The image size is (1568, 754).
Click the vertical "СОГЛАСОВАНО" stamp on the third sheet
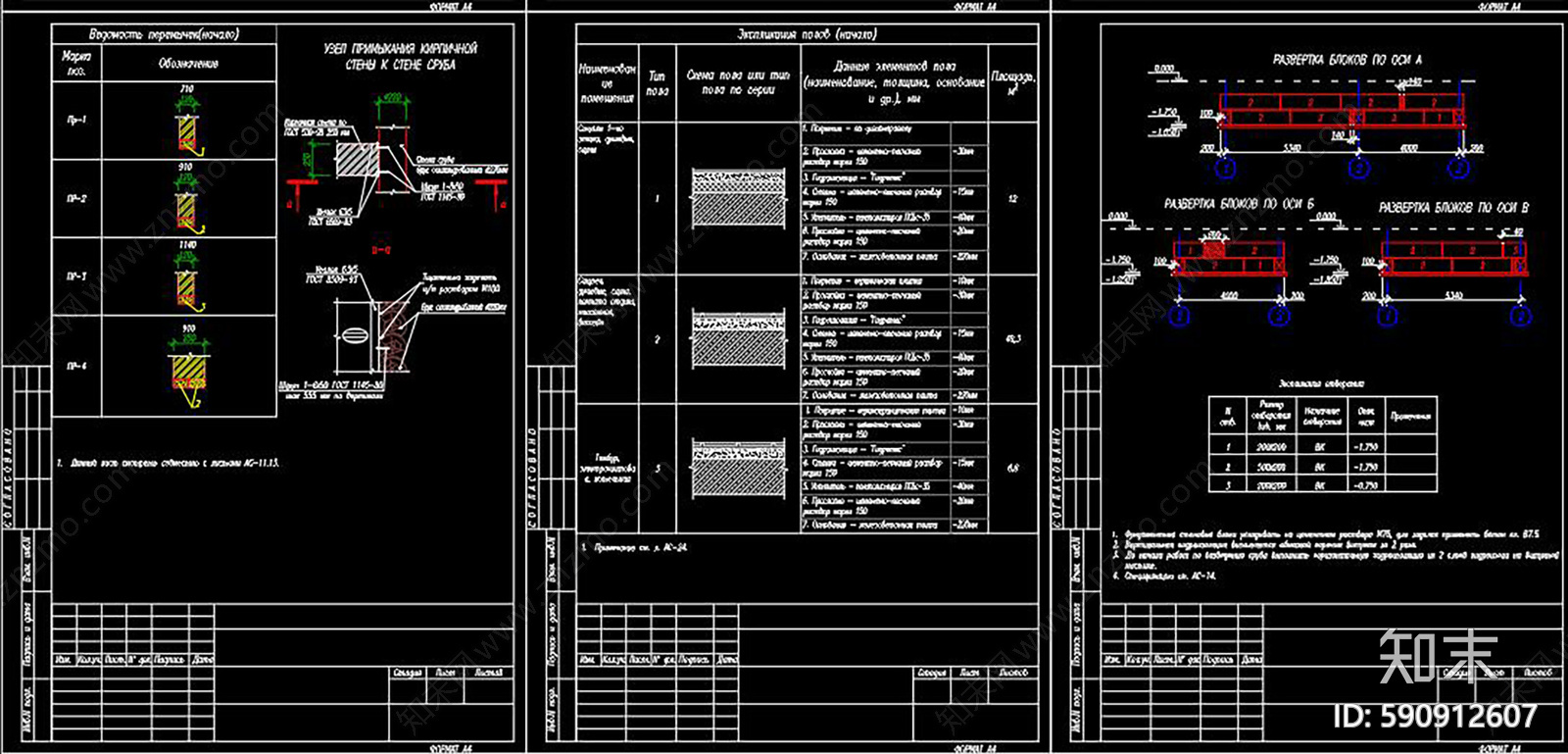click(x=1057, y=478)
